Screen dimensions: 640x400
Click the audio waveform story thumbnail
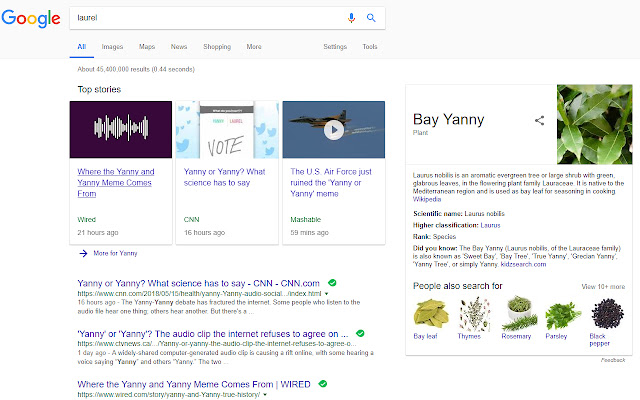point(121,129)
